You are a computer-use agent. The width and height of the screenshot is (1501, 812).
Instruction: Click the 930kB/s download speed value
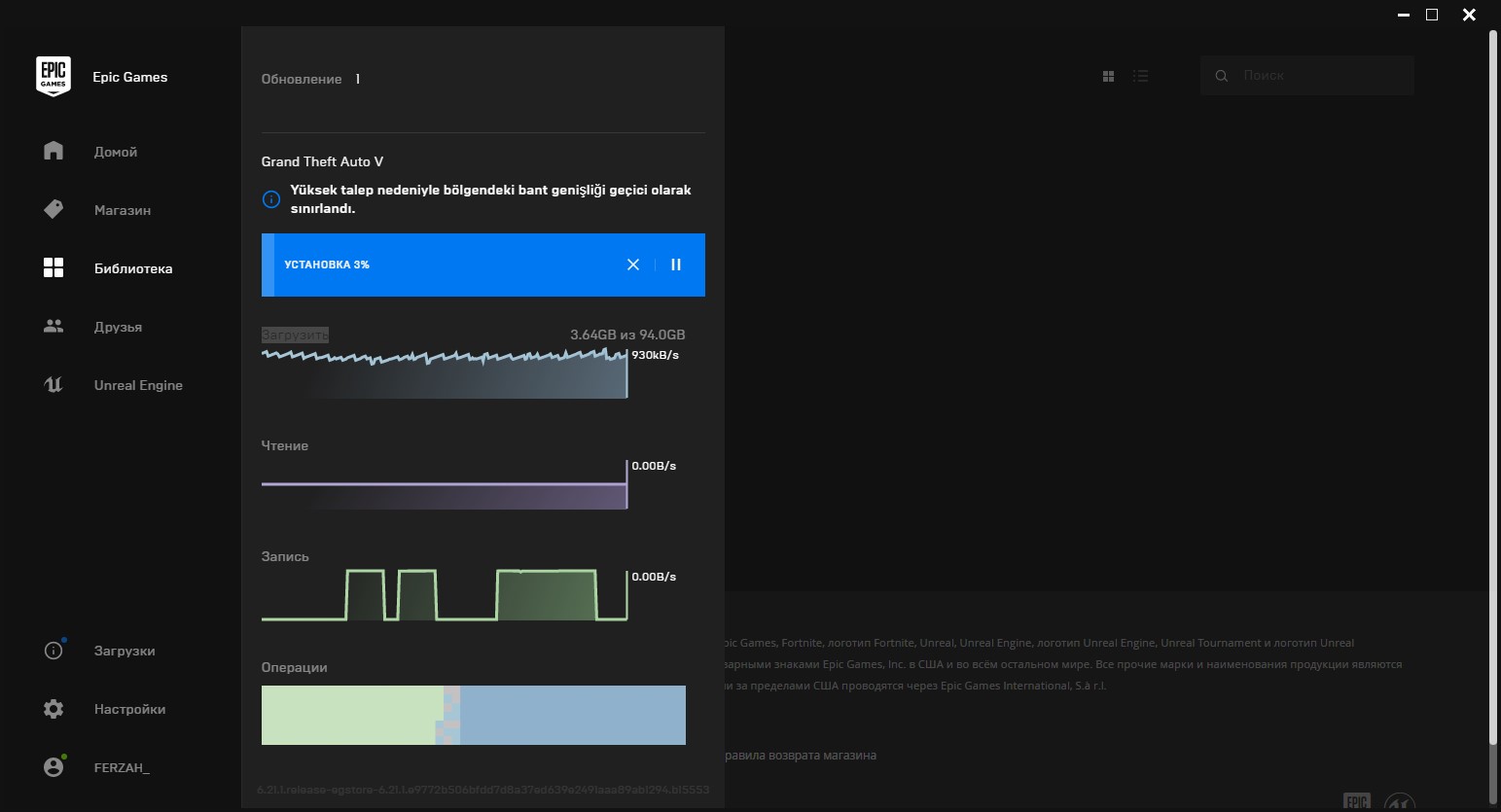(x=656, y=355)
